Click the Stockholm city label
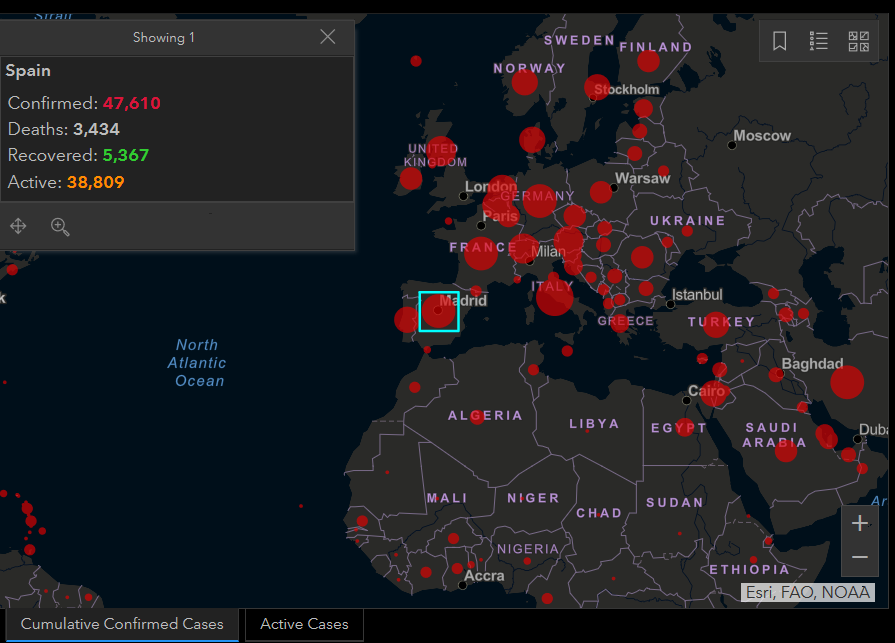 [627, 90]
